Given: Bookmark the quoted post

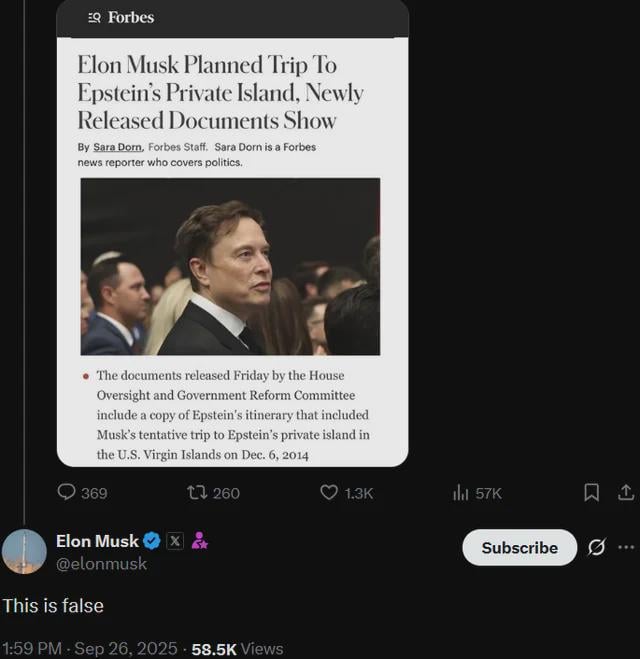Looking at the screenshot, I should click(x=592, y=493).
